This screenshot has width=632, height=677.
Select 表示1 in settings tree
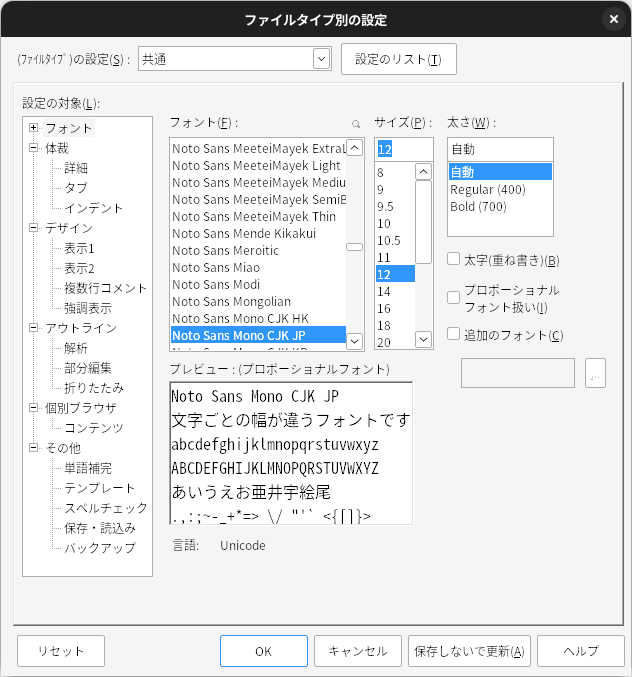(79, 248)
